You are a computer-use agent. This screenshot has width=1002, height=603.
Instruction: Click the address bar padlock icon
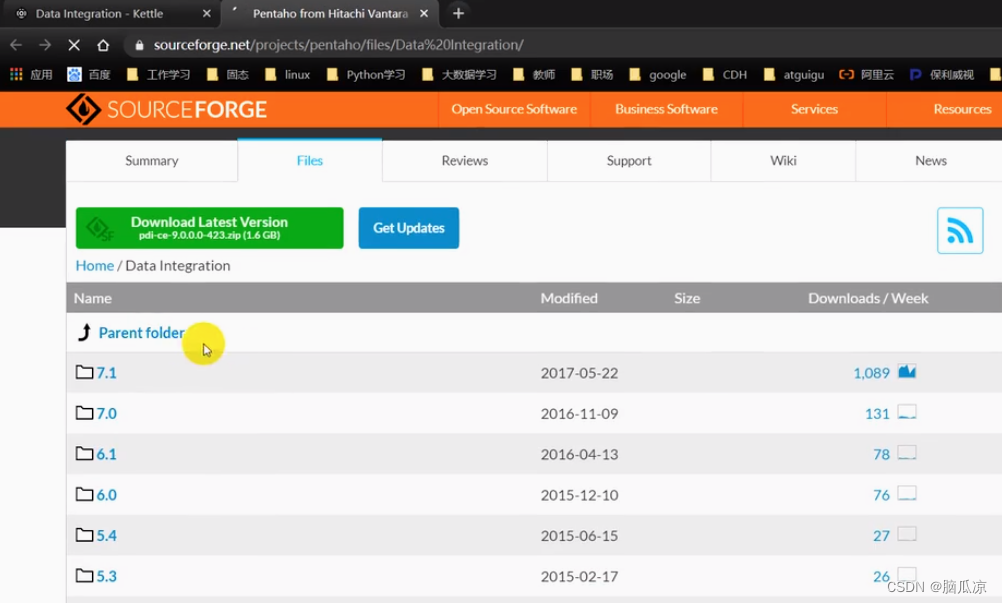pos(139,45)
